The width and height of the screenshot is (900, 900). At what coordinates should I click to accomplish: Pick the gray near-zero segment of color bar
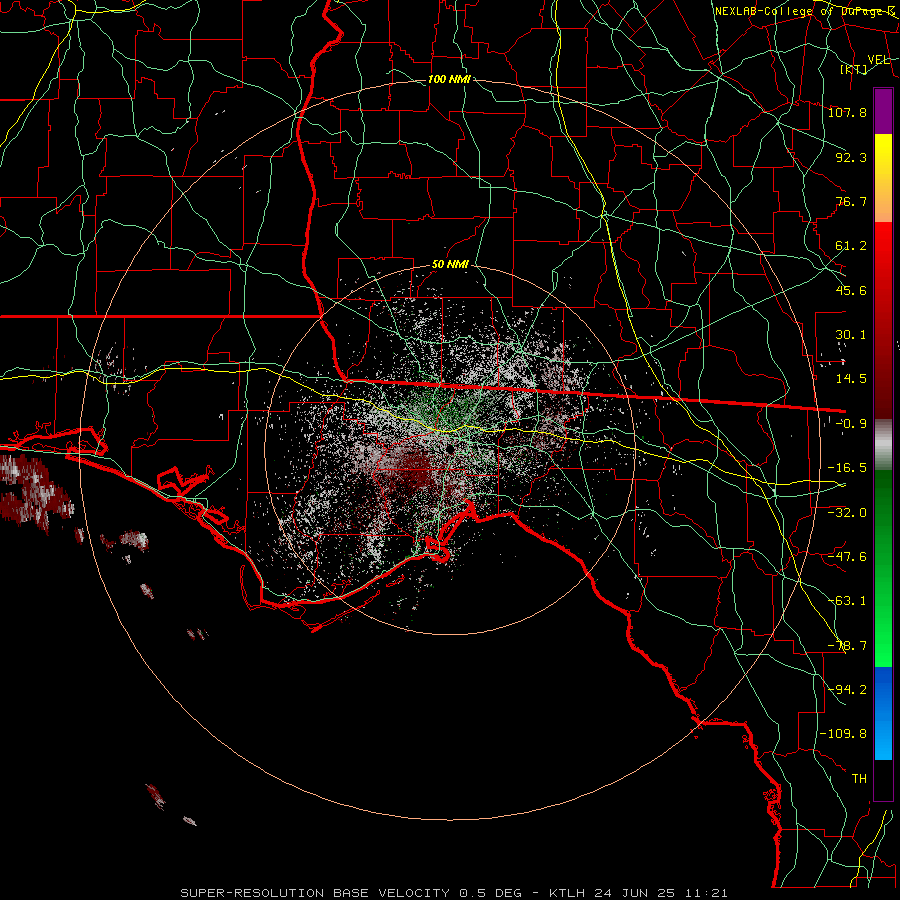[883, 445]
